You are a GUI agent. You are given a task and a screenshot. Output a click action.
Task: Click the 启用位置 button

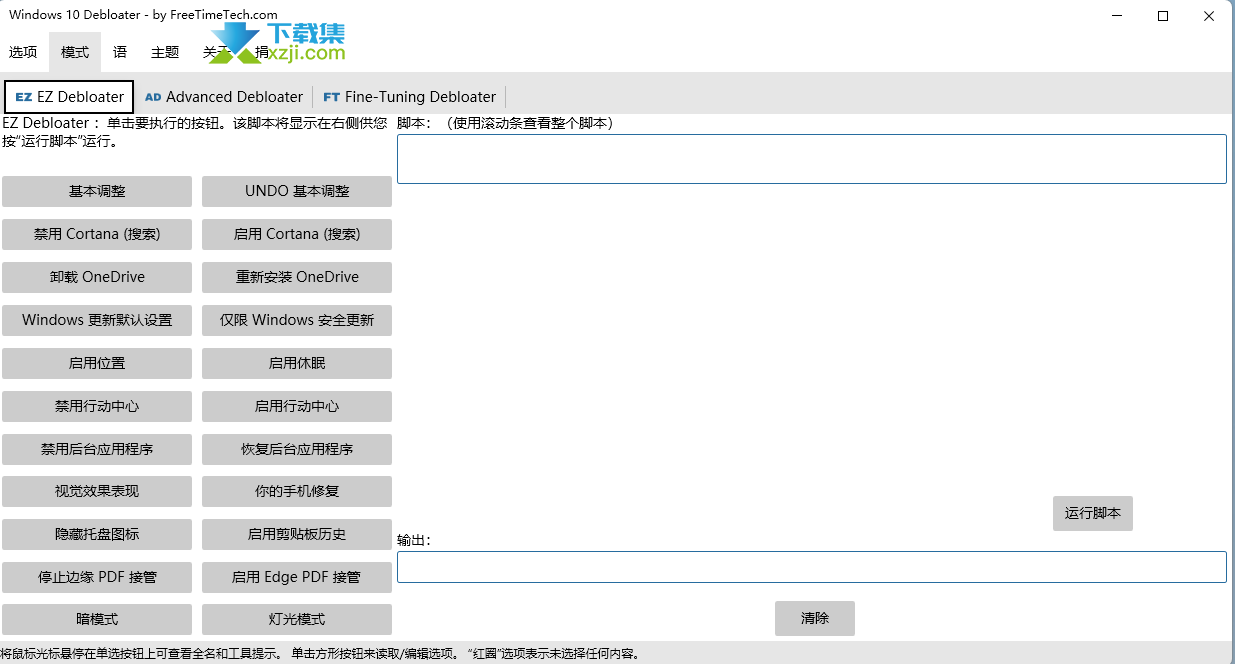click(97, 363)
